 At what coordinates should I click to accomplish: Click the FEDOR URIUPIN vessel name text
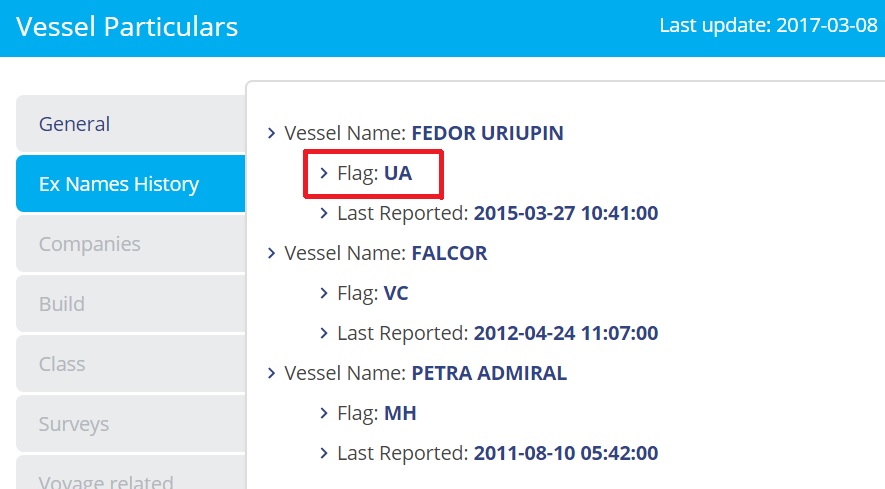[487, 133]
